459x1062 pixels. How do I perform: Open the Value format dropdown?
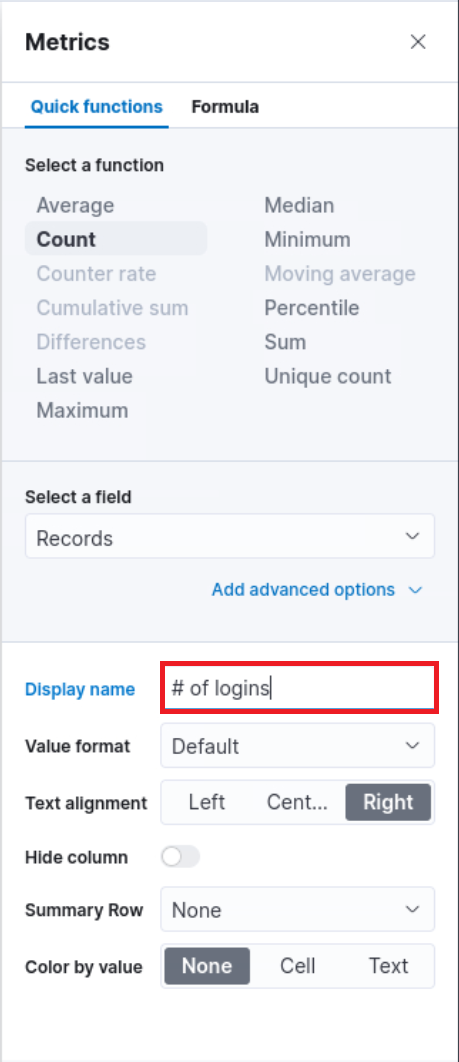coord(298,746)
